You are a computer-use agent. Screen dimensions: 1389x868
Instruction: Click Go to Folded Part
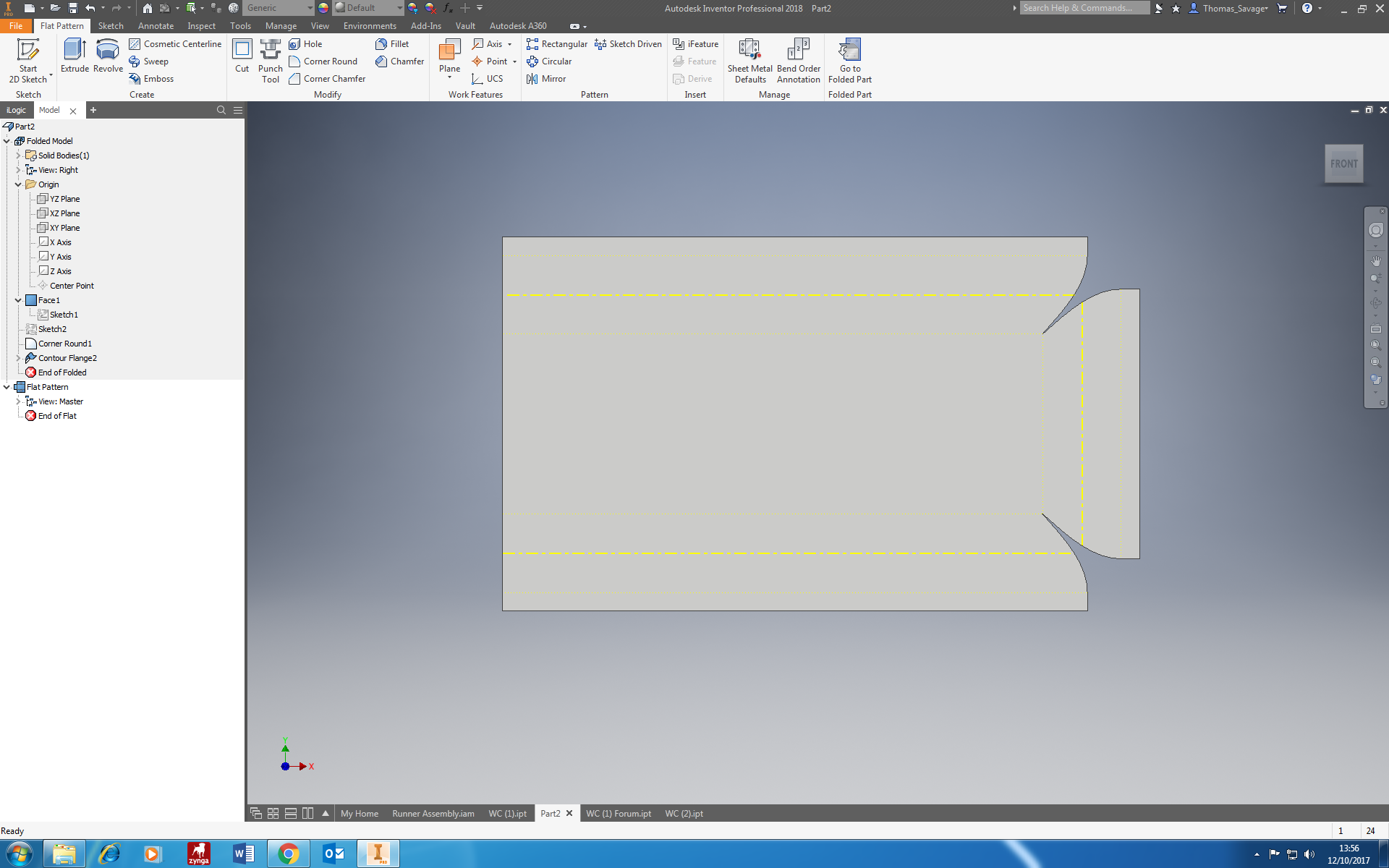[849, 61]
